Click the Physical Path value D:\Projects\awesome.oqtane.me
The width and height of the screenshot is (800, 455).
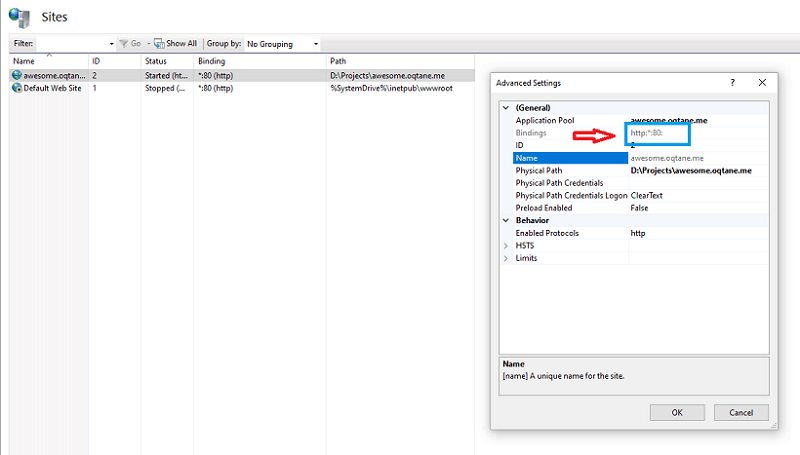[691, 170]
